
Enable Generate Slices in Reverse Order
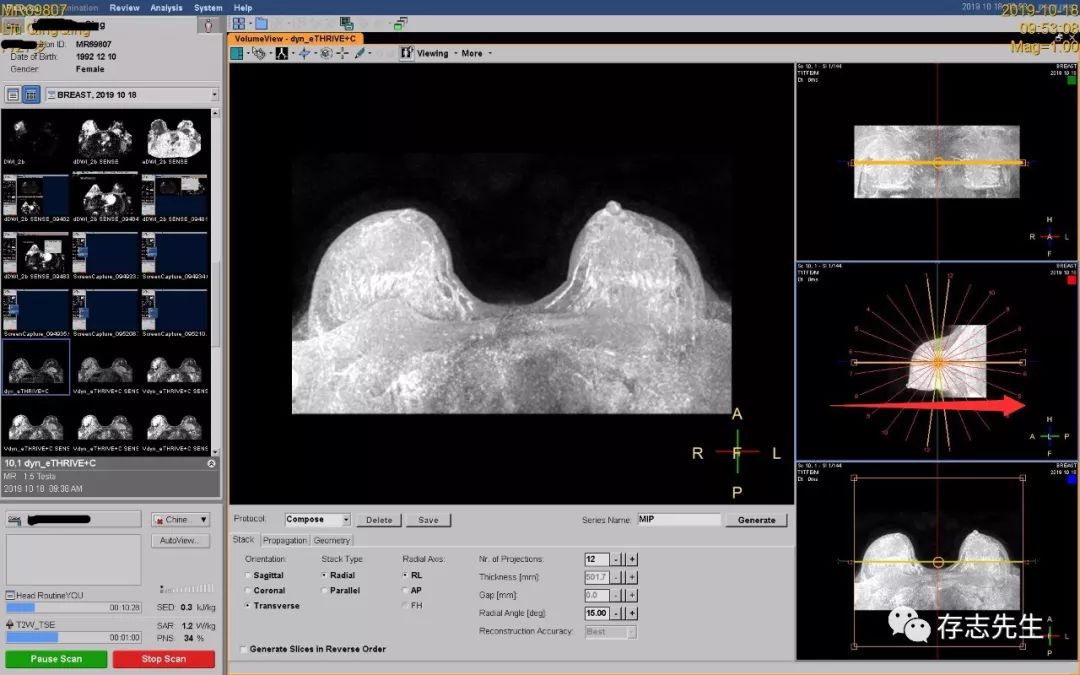click(x=244, y=649)
